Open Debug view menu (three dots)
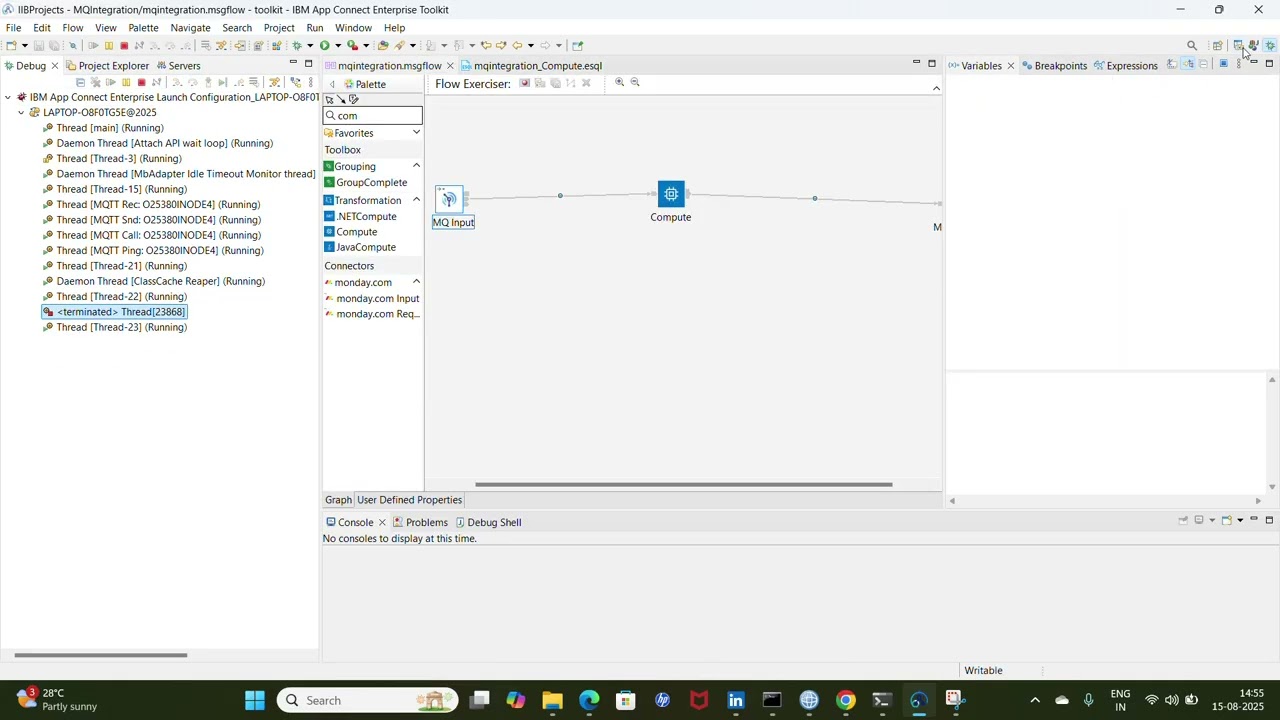The image size is (1280, 720). click(x=310, y=82)
